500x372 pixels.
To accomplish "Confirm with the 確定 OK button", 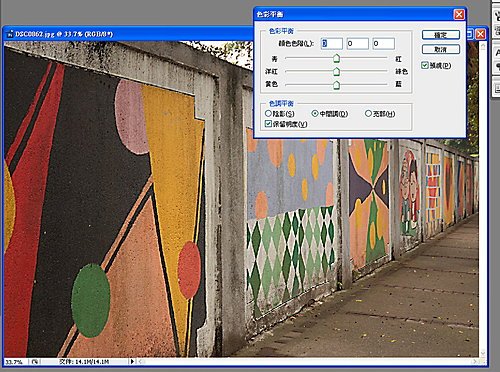I will tap(441, 35).
